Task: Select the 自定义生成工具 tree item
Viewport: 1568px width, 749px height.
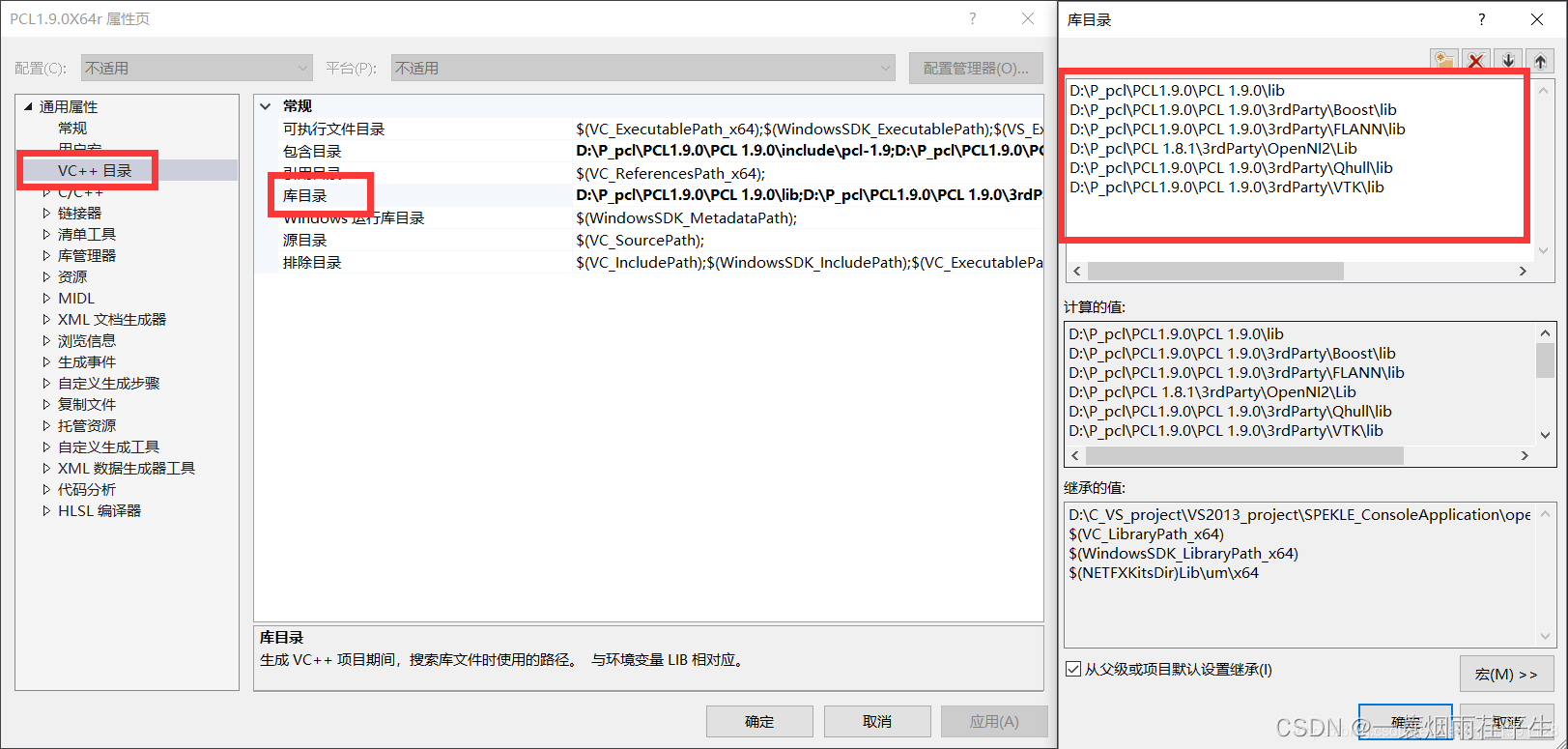Action: [x=109, y=447]
